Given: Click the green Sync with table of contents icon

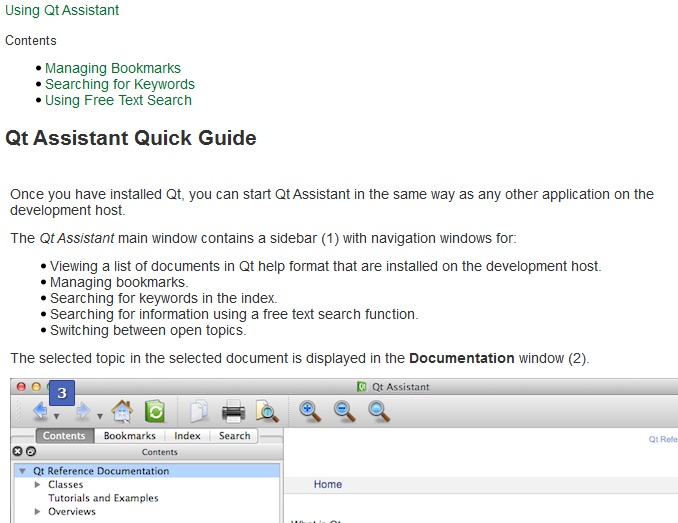Looking at the screenshot, I should 155,411.
